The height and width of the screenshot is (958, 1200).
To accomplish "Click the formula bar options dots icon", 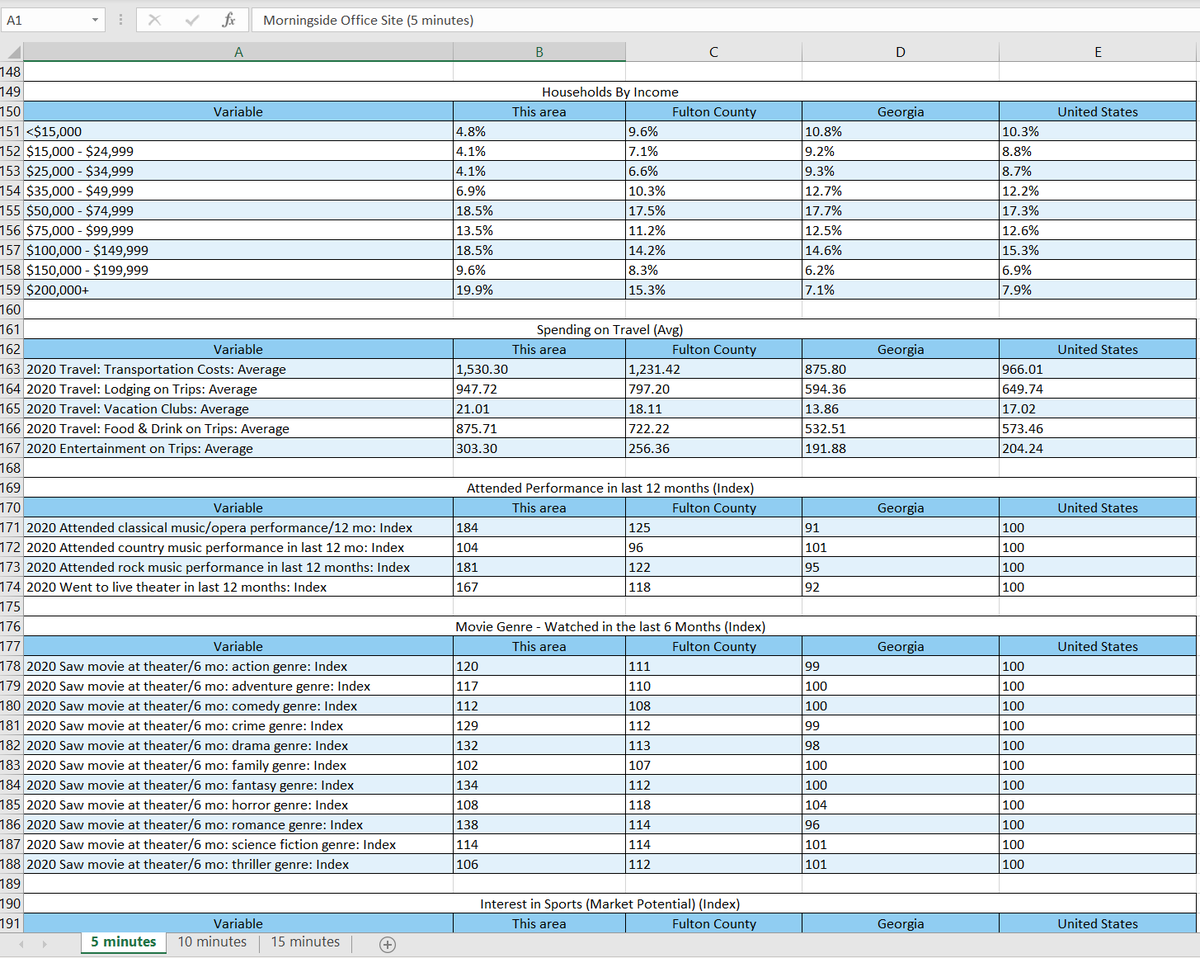I will [x=121, y=19].
